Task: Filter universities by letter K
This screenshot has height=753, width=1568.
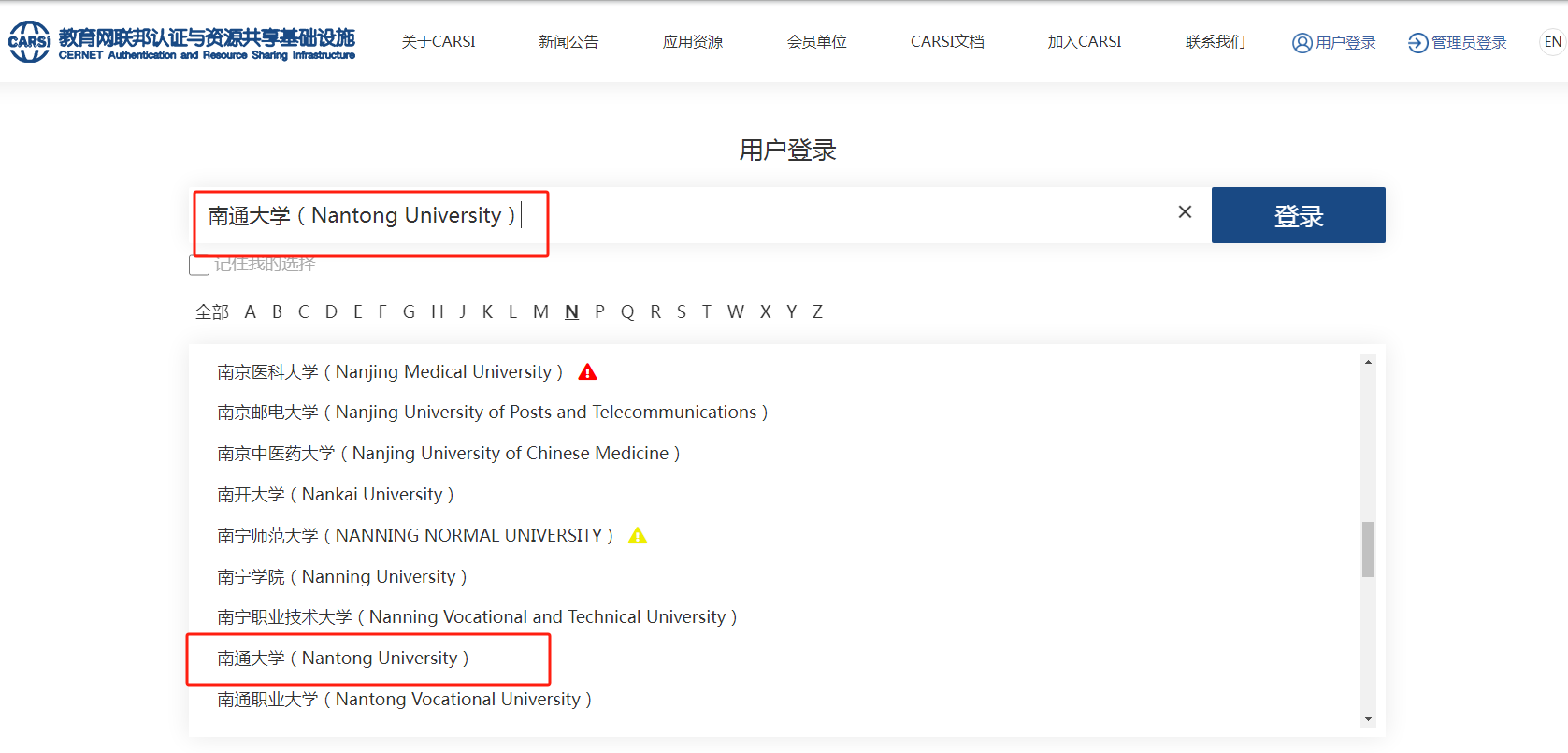Action: coord(487,312)
